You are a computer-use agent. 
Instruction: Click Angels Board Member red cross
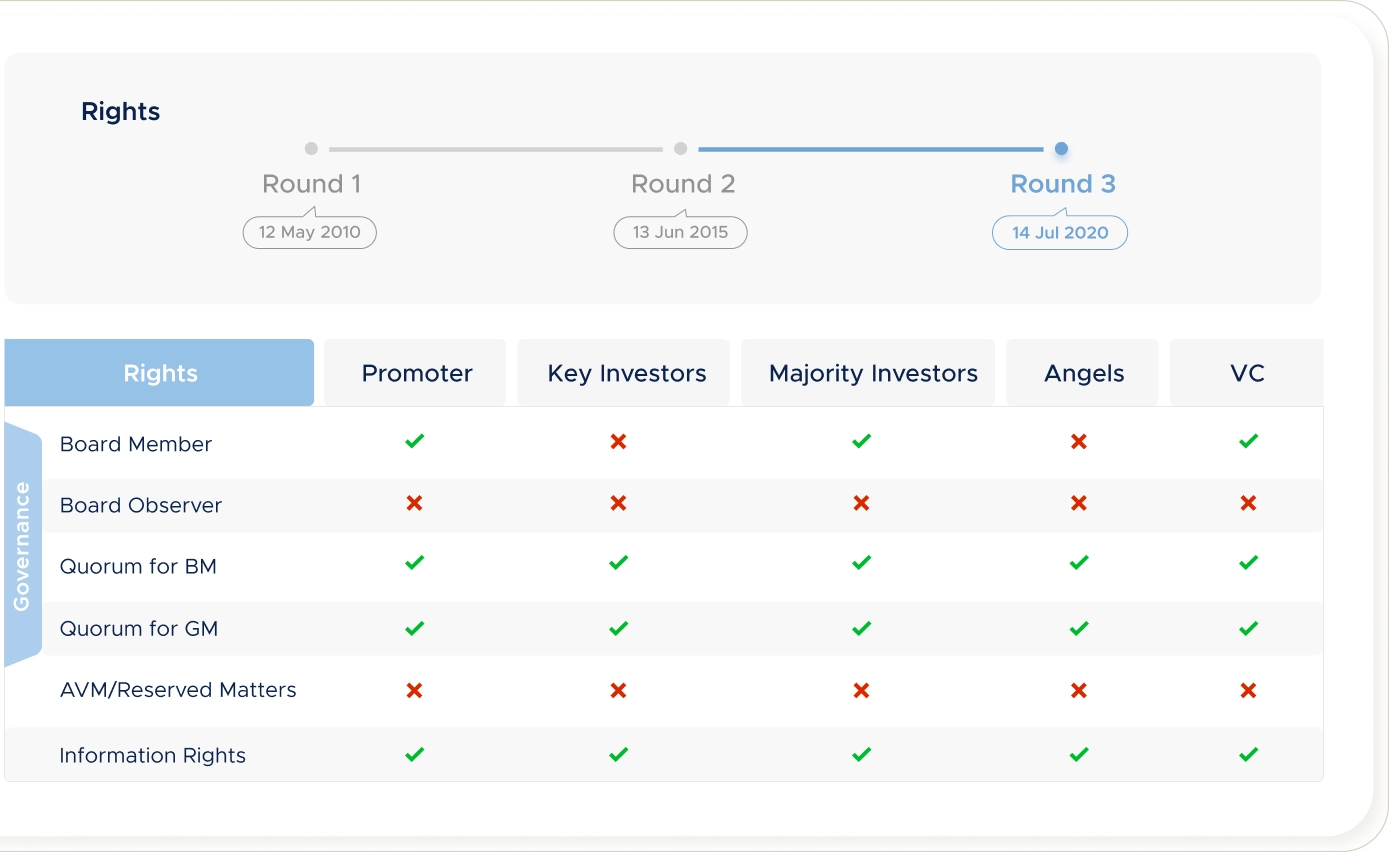point(1078,441)
